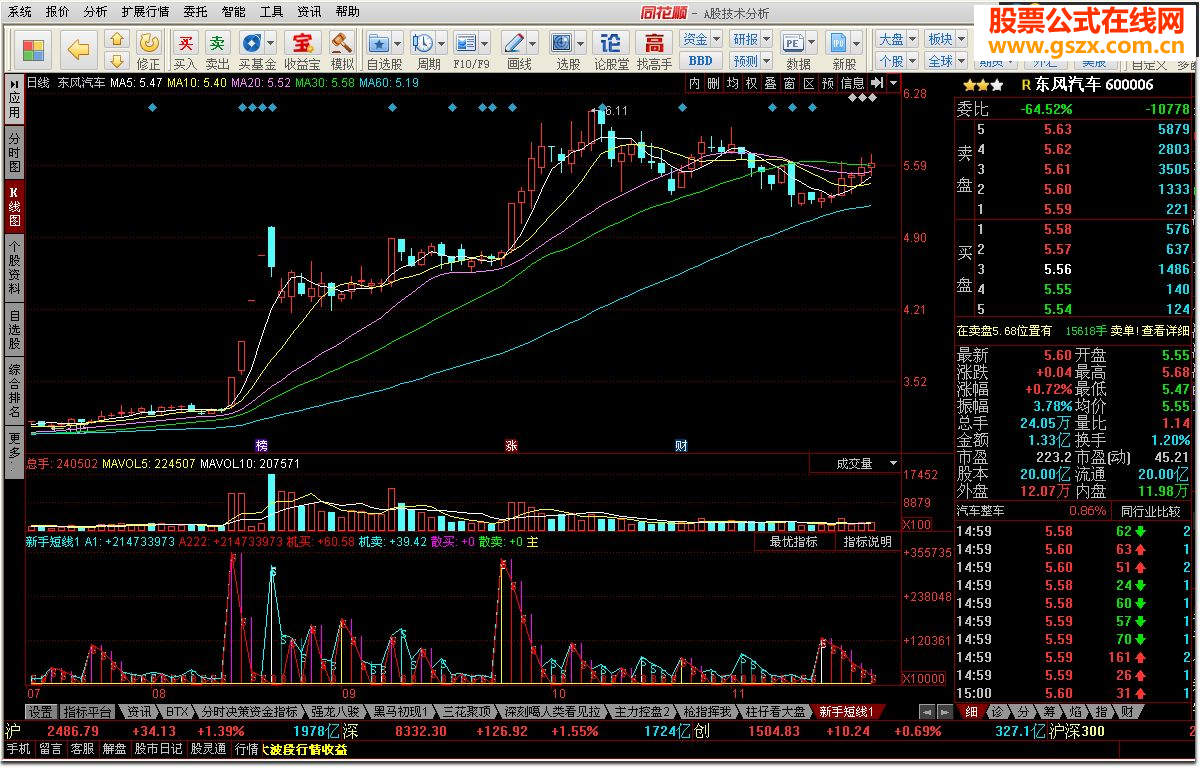Click the 设置 button at chart bottom

[41, 712]
